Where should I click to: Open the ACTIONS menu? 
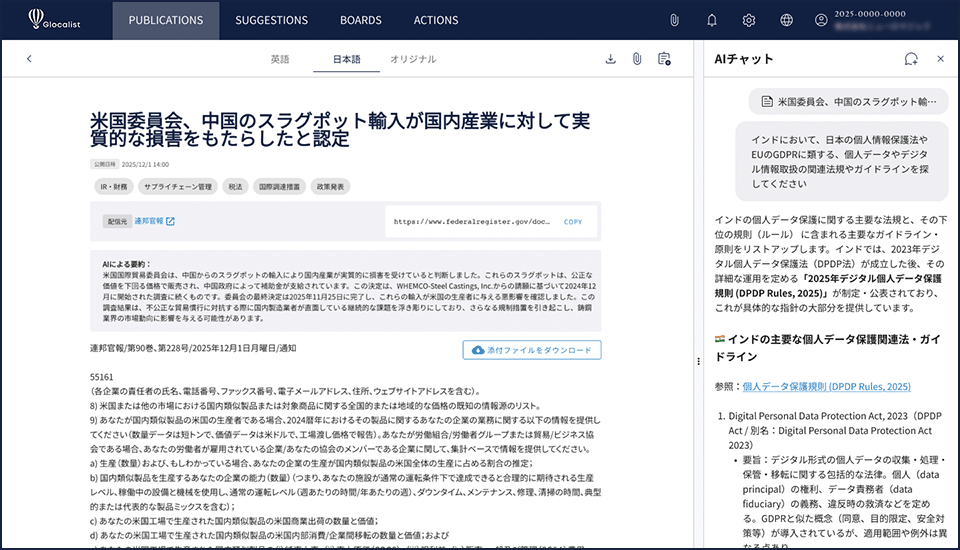[x=435, y=20]
